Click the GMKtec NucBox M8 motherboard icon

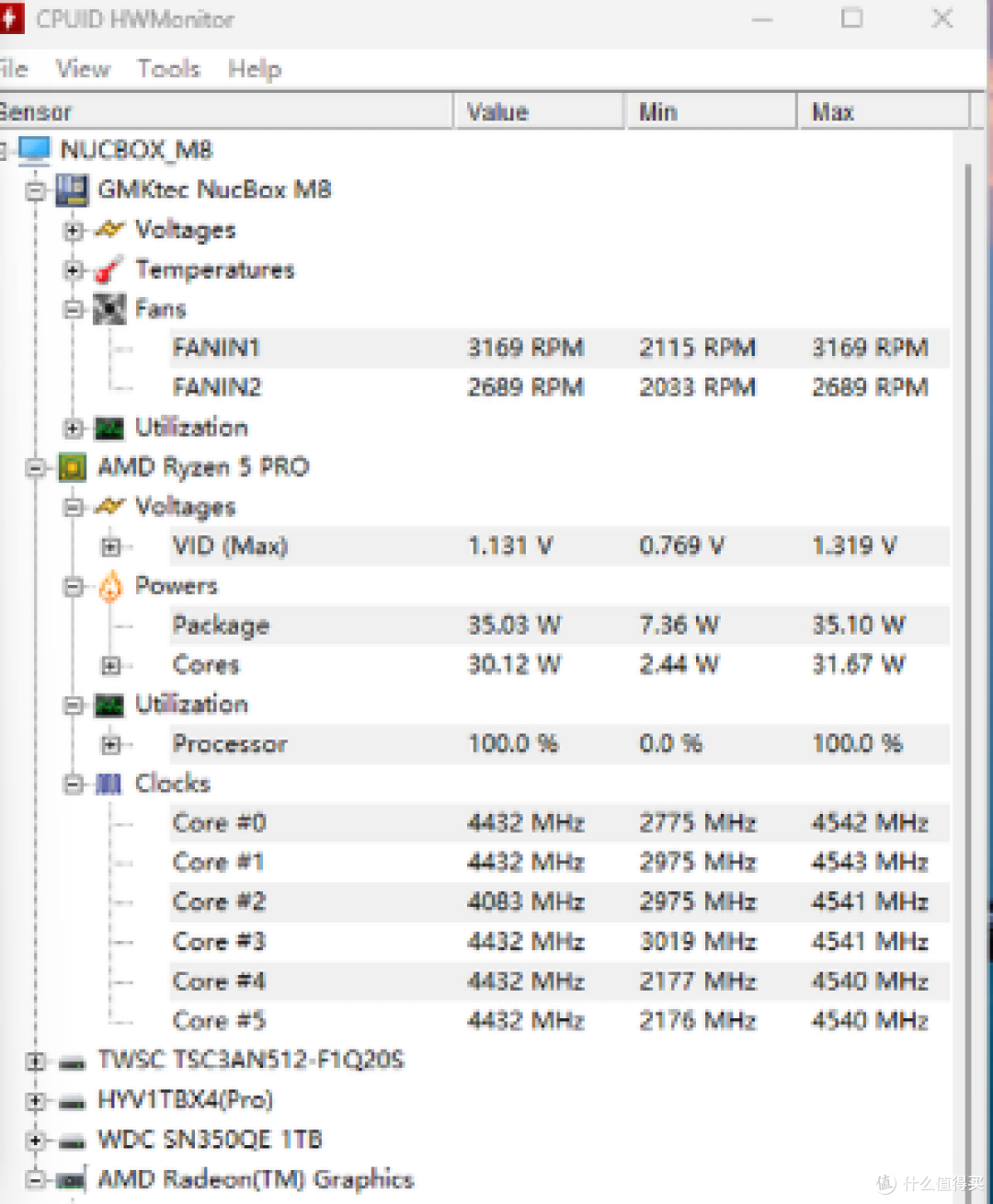[73, 189]
